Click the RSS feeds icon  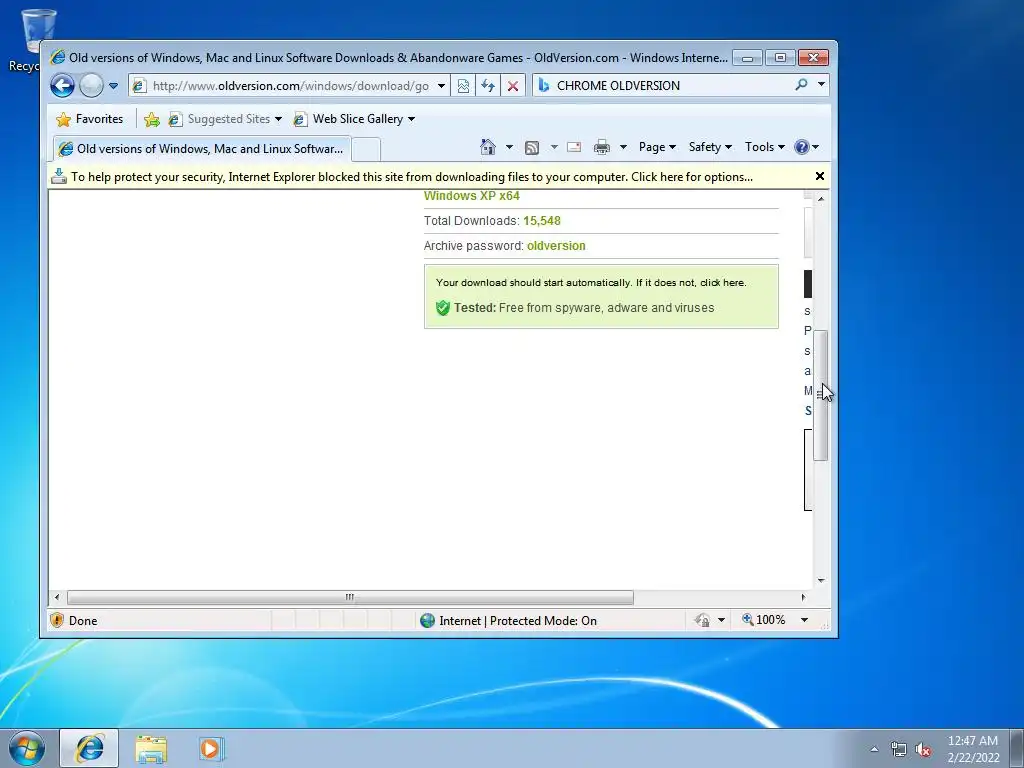tap(532, 148)
